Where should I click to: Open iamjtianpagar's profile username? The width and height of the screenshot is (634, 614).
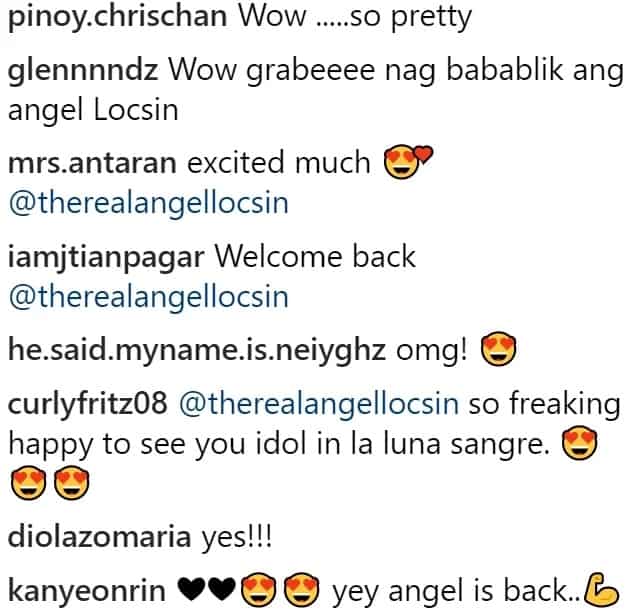point(106,258)
